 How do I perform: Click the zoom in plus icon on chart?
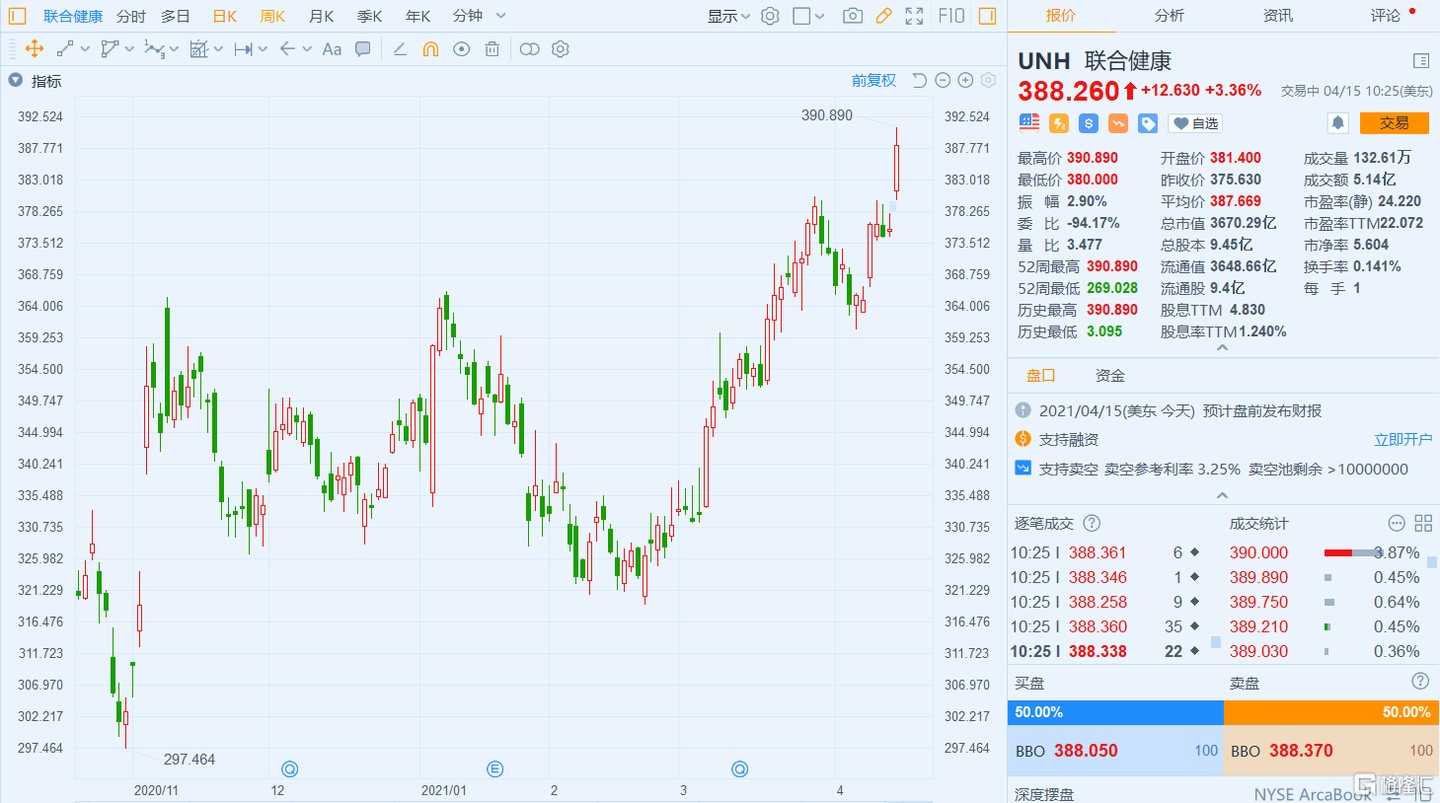pyautogui.click(x=965, y=81)
